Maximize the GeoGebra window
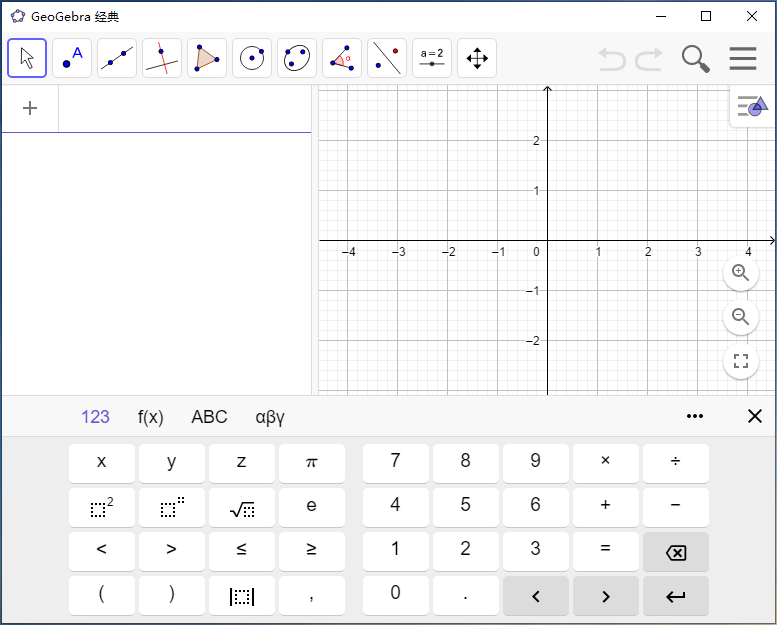Viewport: 777px width, 625px height. [x=706, y=16]
